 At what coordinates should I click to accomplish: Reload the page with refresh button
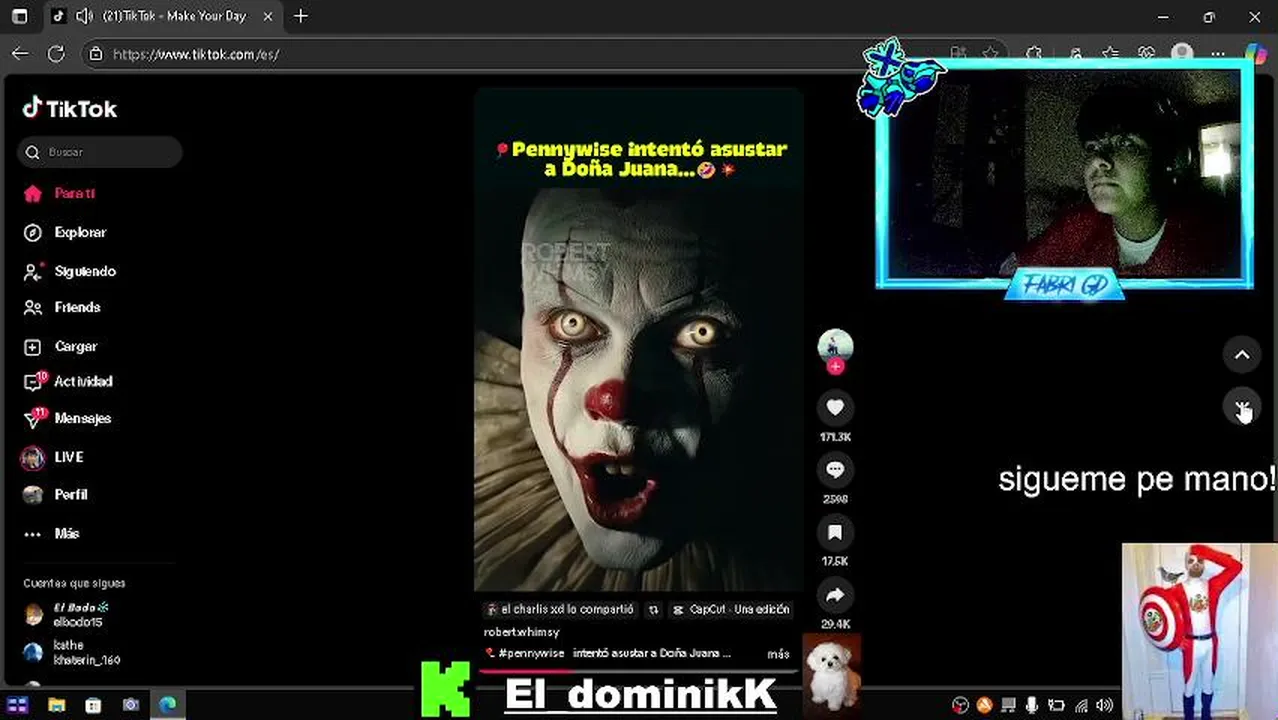[56, 54]
